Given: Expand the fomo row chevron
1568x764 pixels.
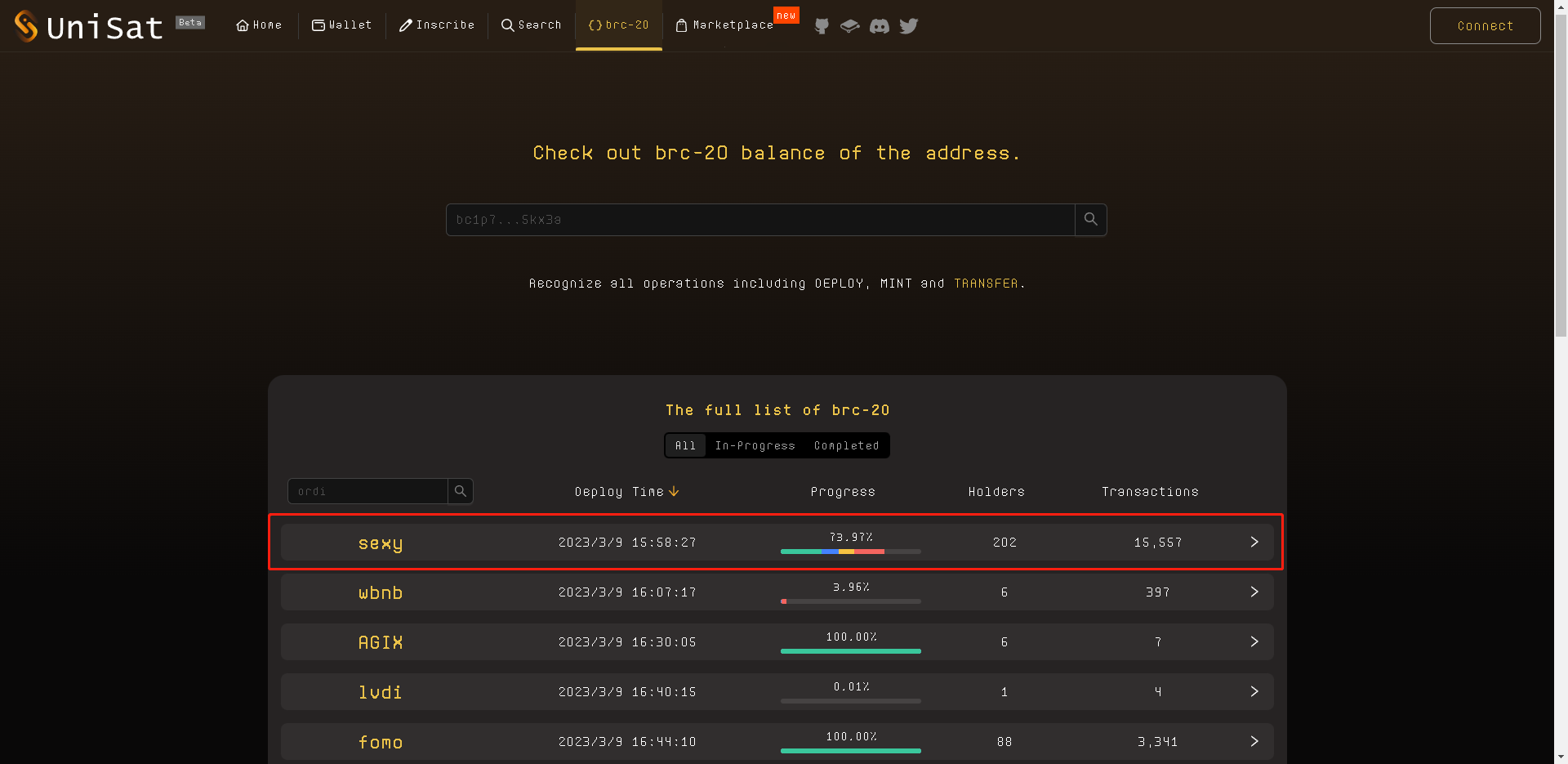Looking at the screenshot, I should pyautogui.click(x=1254, y=741).
